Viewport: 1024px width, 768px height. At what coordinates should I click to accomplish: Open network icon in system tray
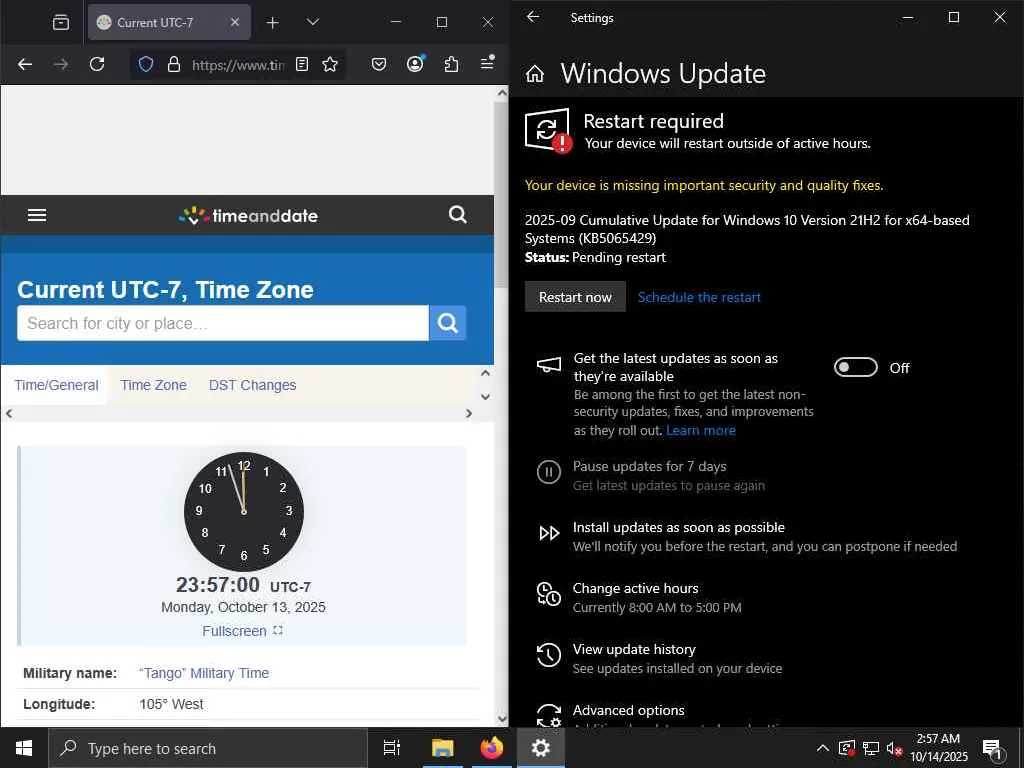pos(871,748)
